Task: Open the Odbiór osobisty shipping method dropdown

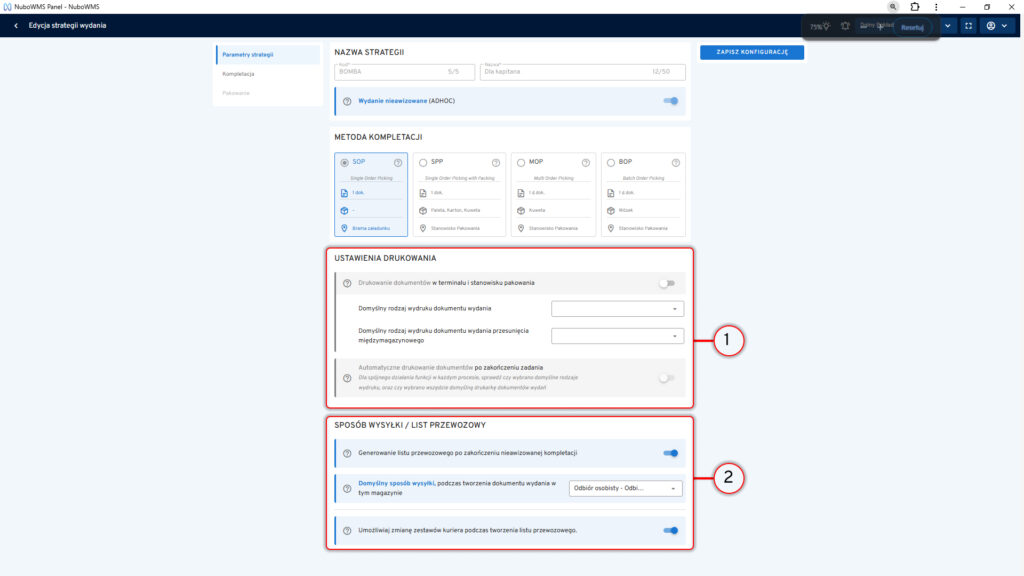Action: [x=625, y=488]
